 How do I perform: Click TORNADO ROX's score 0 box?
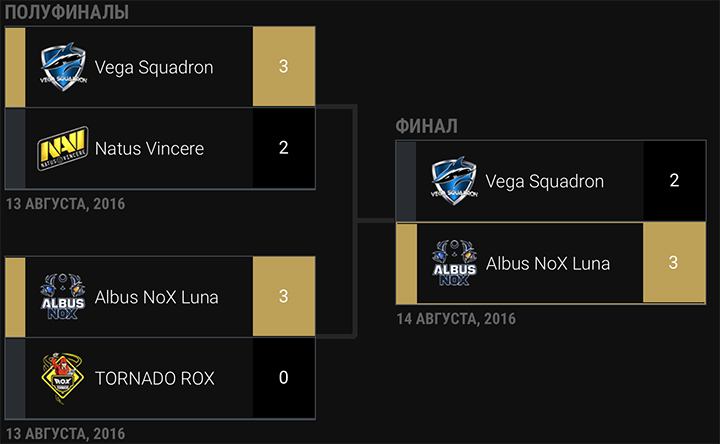point(284,378)
